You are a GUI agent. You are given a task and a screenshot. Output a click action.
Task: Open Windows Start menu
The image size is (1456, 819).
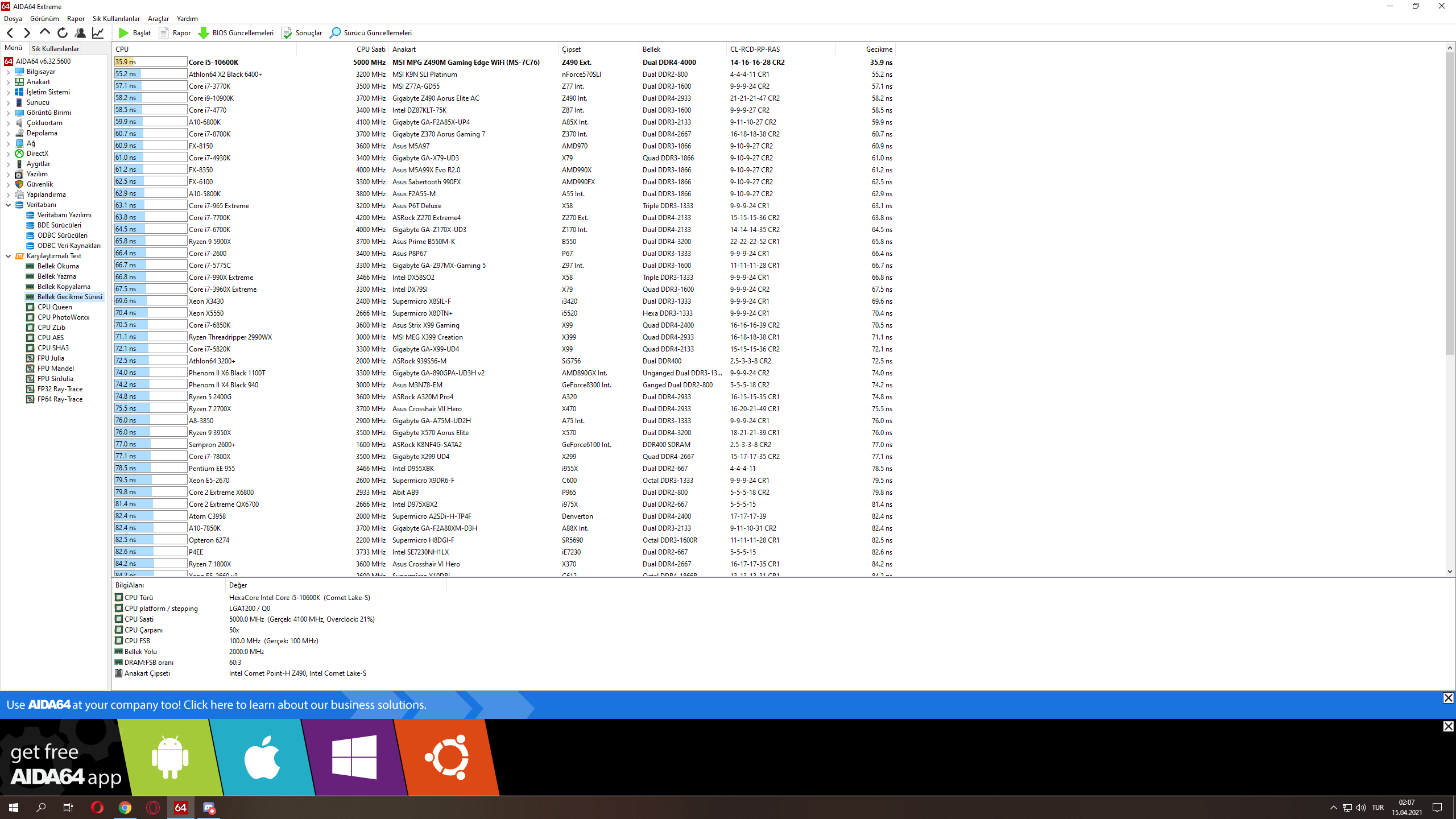click(14, 808)
